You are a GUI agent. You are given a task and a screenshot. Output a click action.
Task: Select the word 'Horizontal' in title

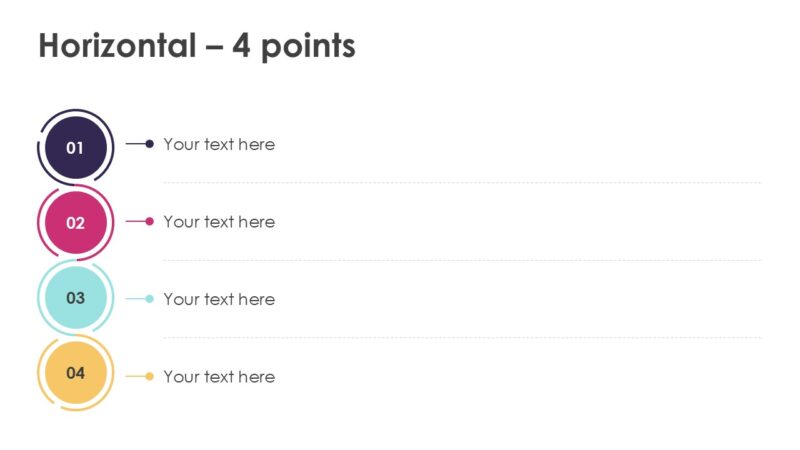115,46
